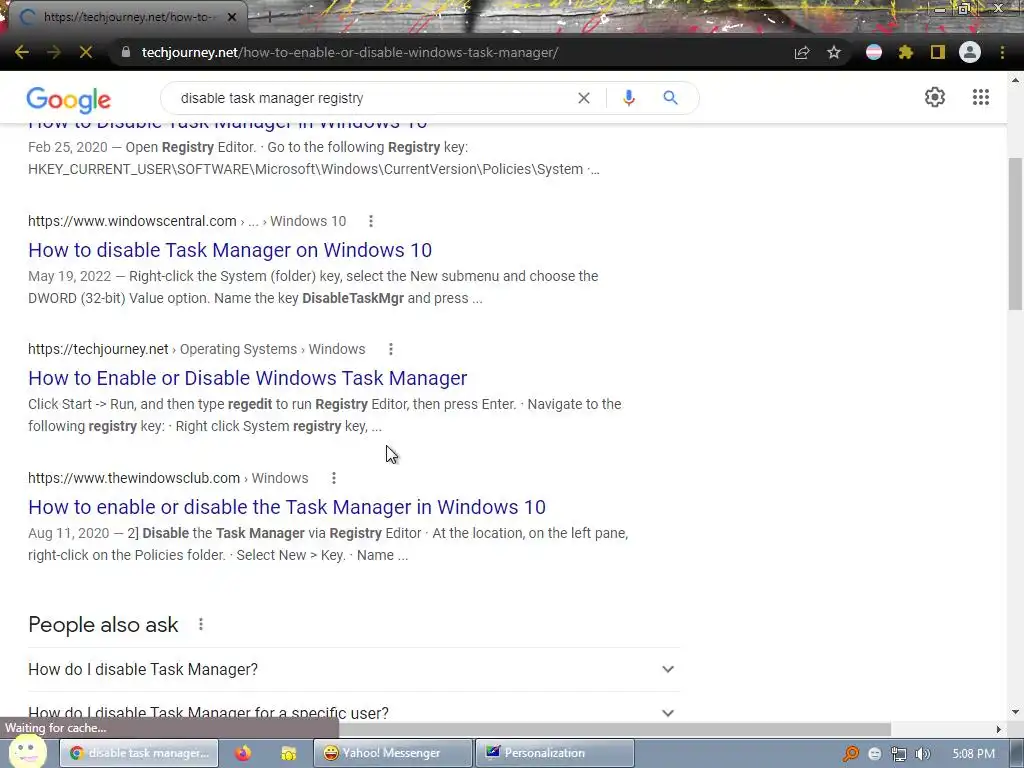The height and width of the screenshot is (768, 1024).
Task: Switch to Yahoo! Messenger taskbar item
Action: [x=392, y=753]
